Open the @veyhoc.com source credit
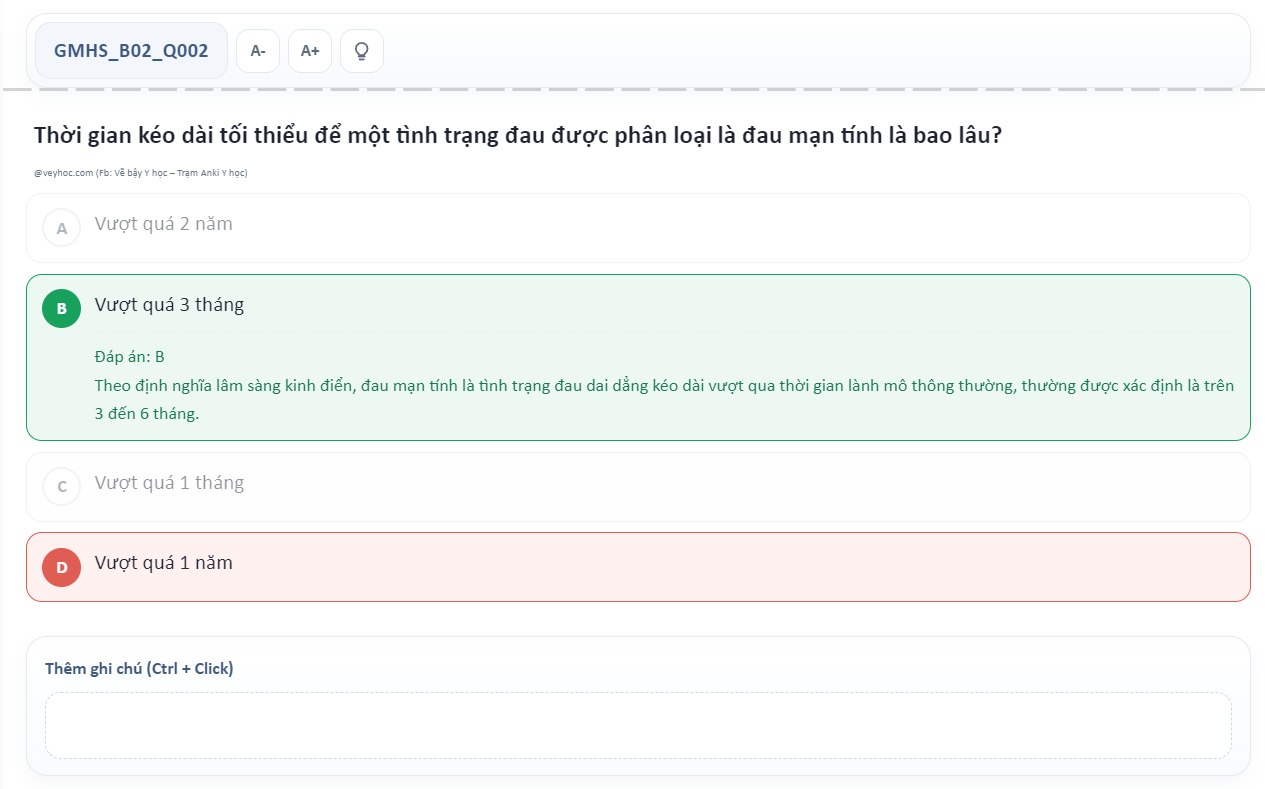This screenshot has height=789, width=1265. tap(140, 173)
